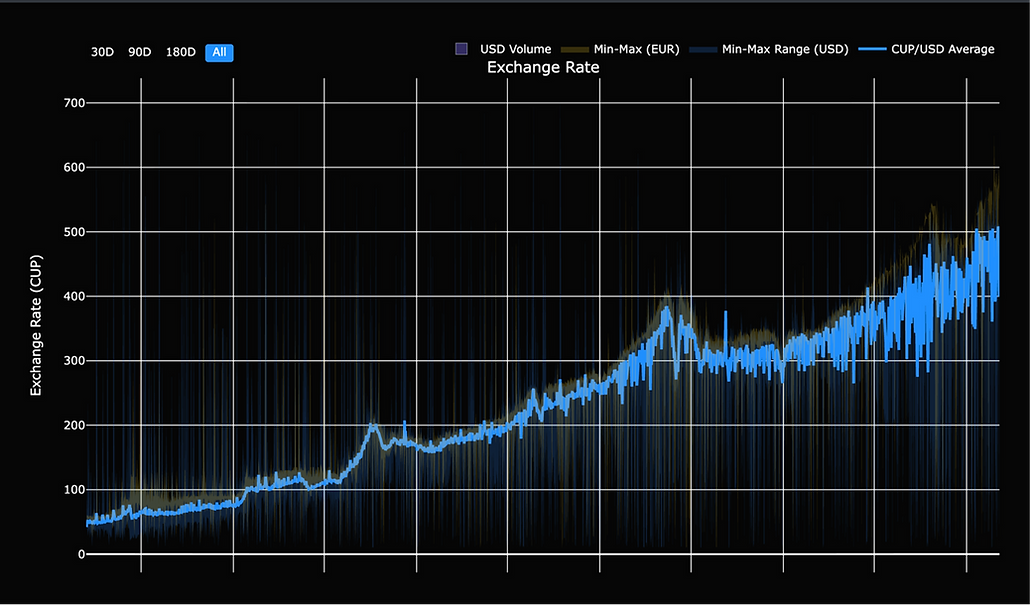Click the Exchange Rate chart title
This screenshot has width=1031, height=605.
click(543, 67)
